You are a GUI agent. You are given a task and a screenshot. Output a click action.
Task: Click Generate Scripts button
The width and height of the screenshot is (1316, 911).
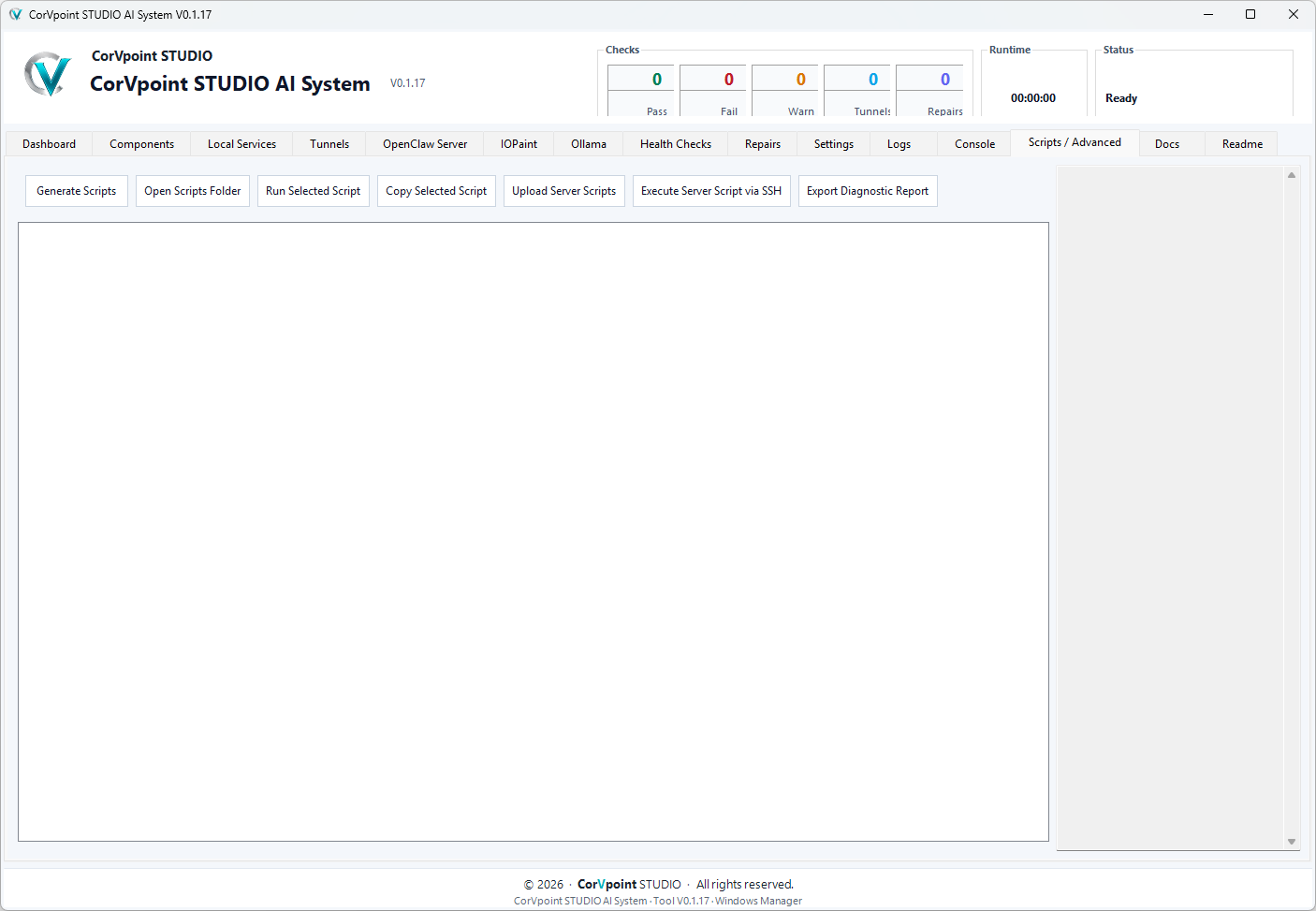coord(77,191)
